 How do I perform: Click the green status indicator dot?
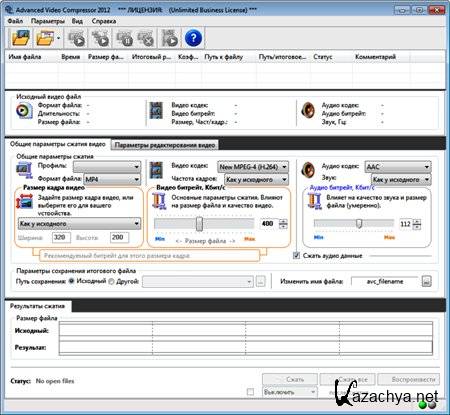[423, 405]
